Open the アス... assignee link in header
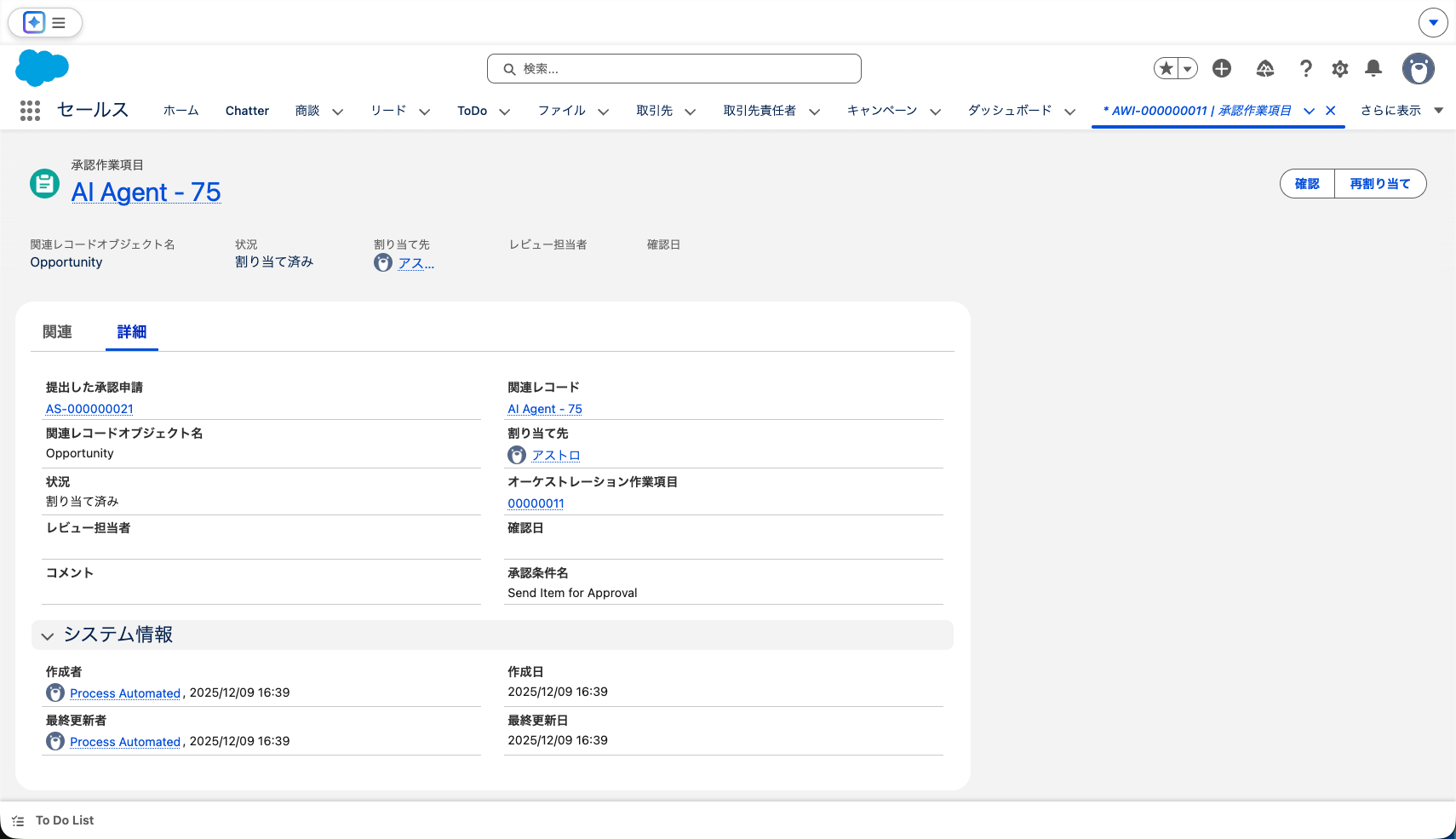The image size is (1456, 839). pyautogui.click(x=416, y=263)
